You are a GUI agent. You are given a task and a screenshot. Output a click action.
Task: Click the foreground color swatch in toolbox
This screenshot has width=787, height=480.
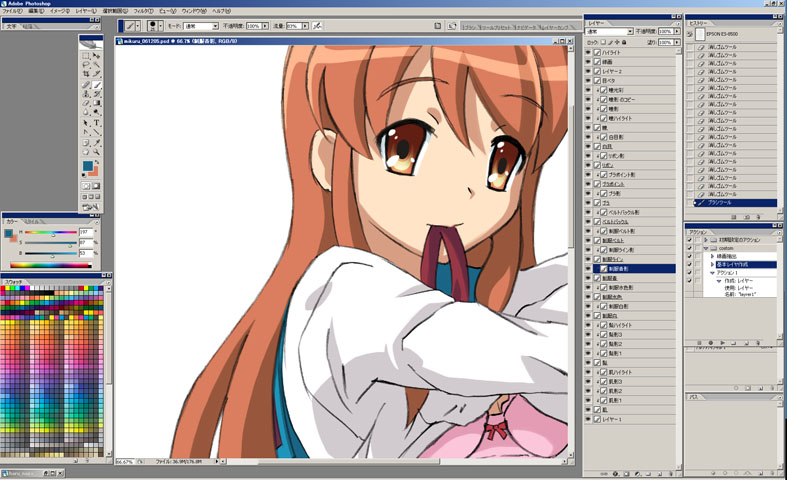tap(87, 166)
